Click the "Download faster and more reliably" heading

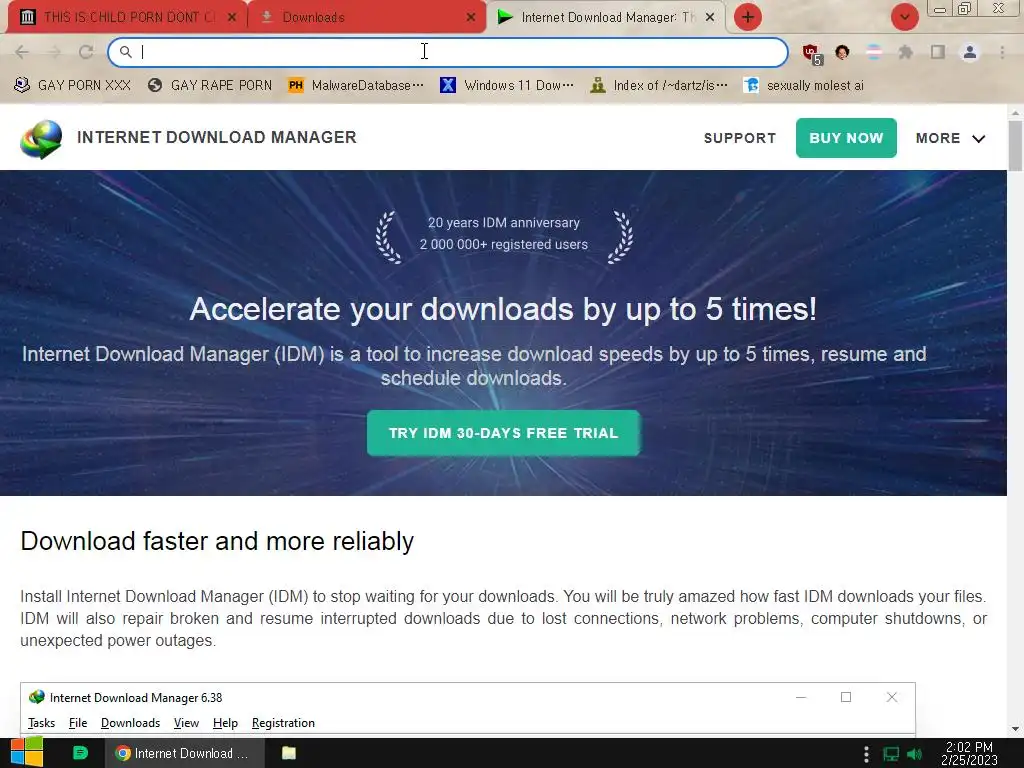(217, 541)
